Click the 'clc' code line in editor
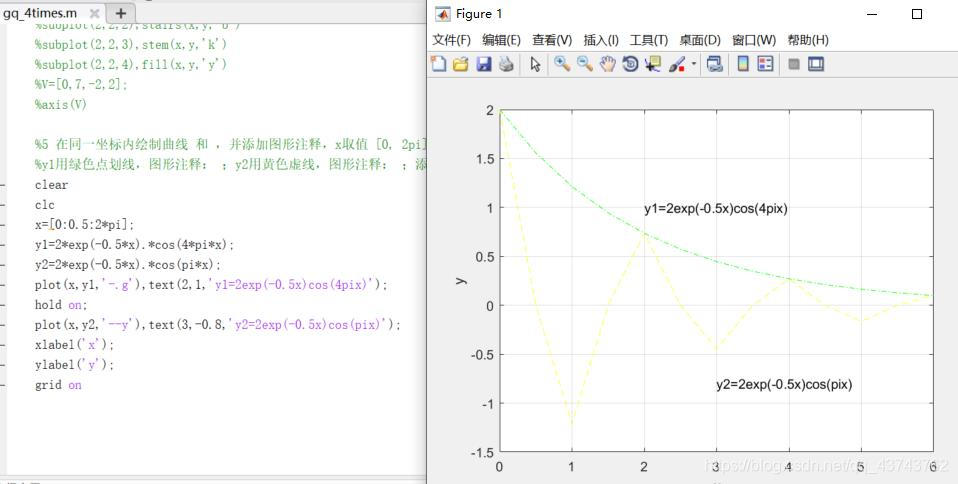 tap(45, 205)
